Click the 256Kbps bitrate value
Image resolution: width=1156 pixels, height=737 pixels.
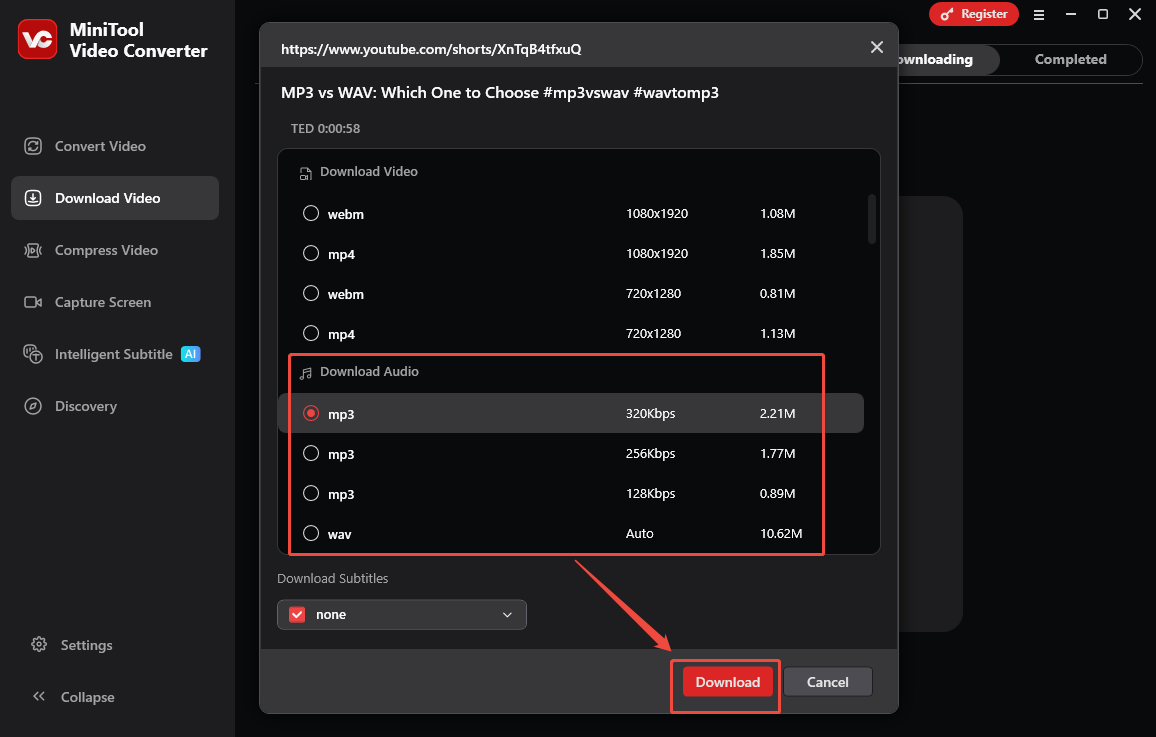point(650,453)
